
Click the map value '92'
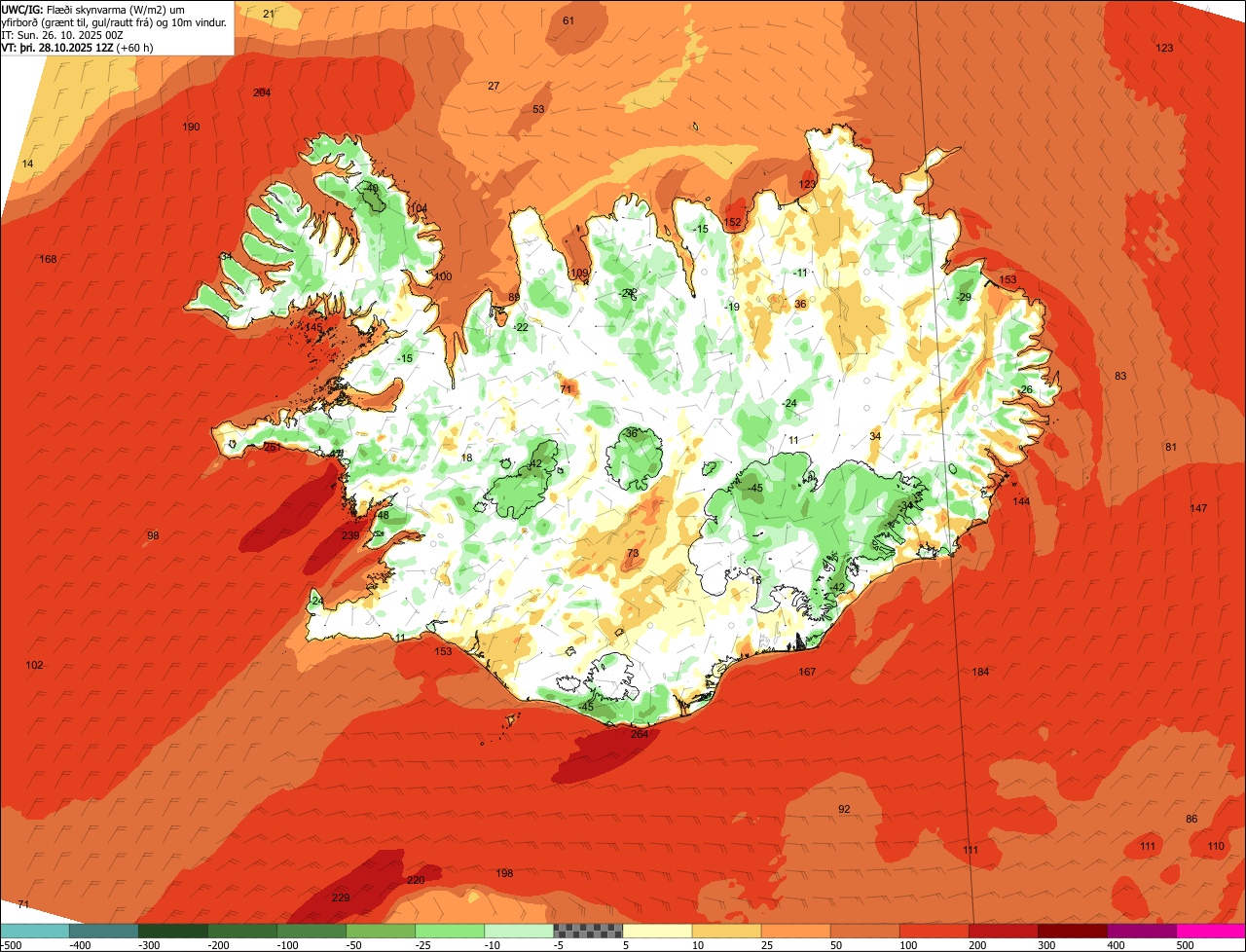tap(844, 809)
